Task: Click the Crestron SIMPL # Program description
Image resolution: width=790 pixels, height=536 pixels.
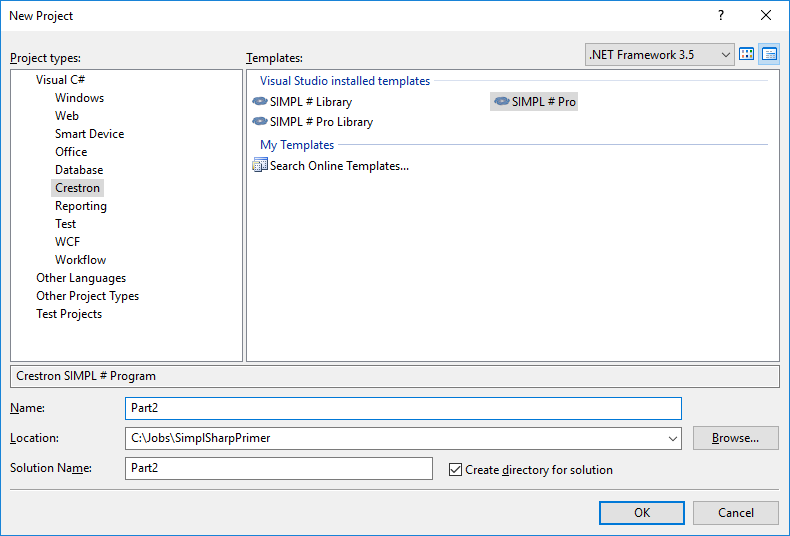Action: coord(86,376)
